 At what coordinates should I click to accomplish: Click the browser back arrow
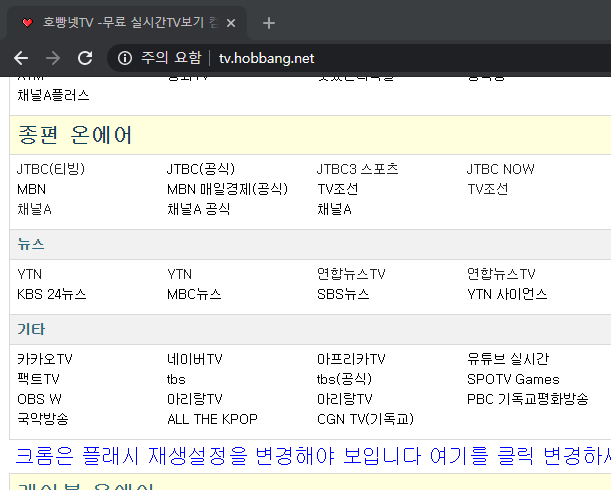[x=21, y=58]
